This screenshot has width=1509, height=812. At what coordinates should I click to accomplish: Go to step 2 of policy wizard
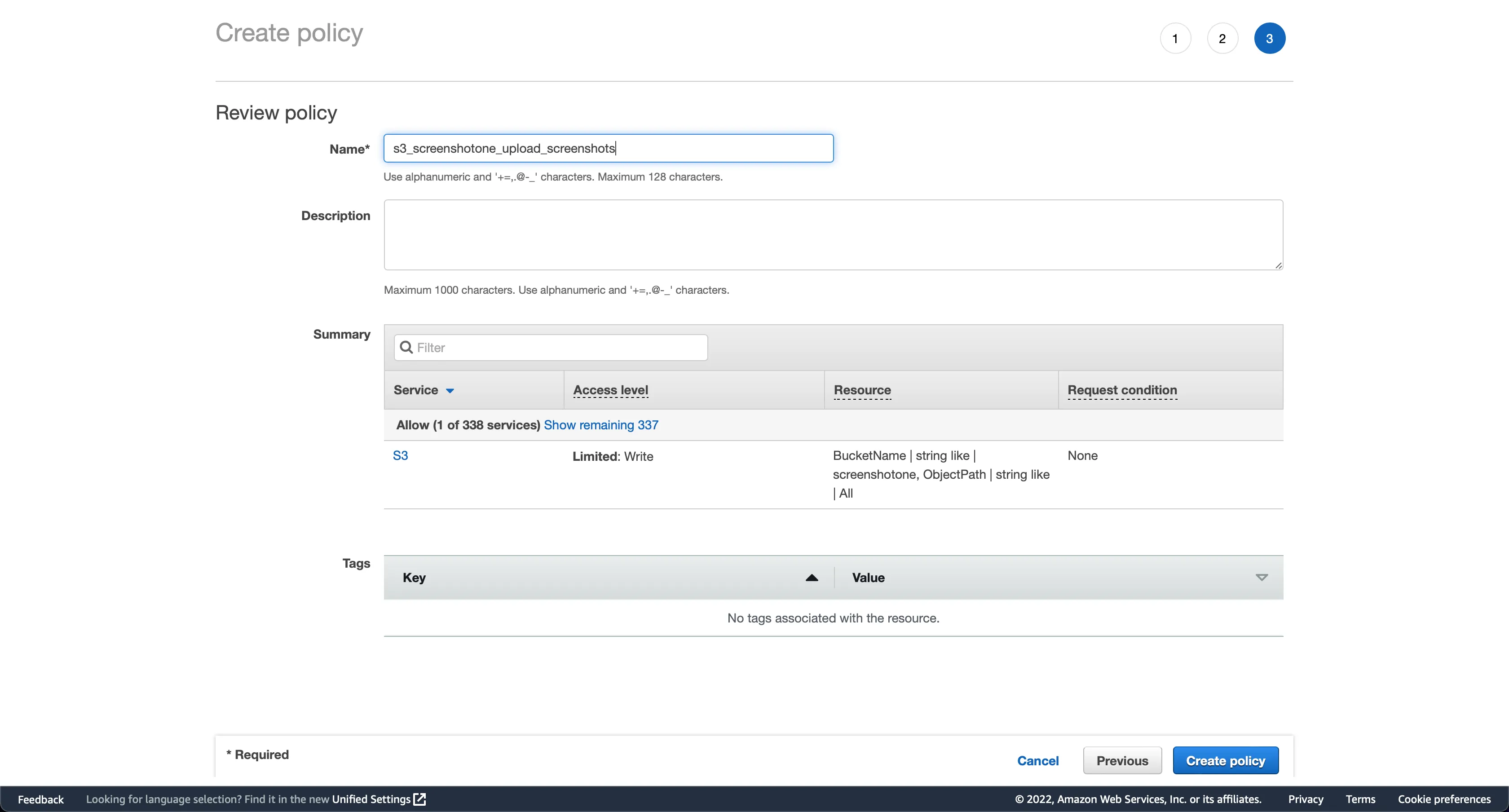coord(1222,39)
